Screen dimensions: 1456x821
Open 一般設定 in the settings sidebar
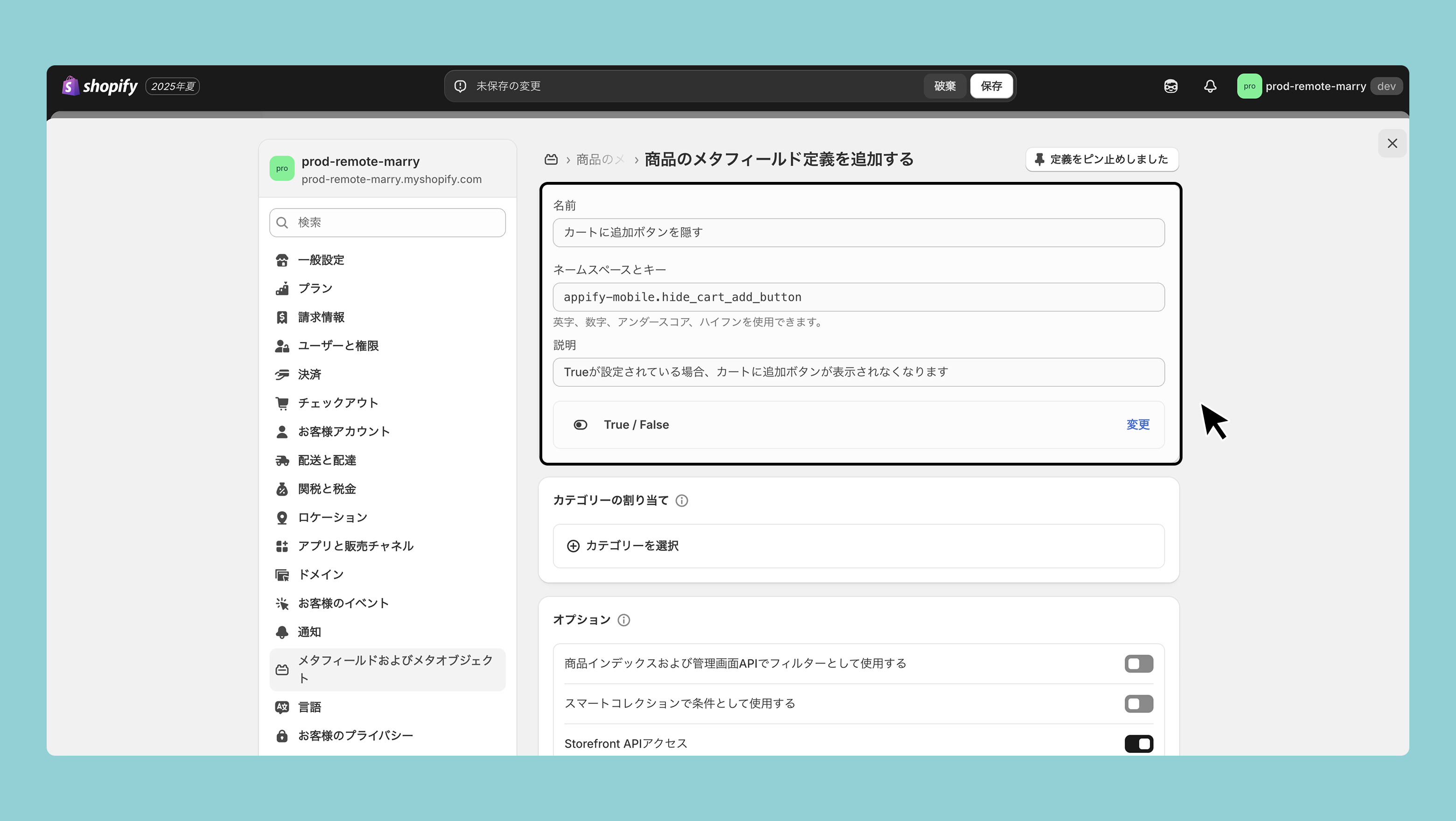pyautogui.click(x=321, y=260)
